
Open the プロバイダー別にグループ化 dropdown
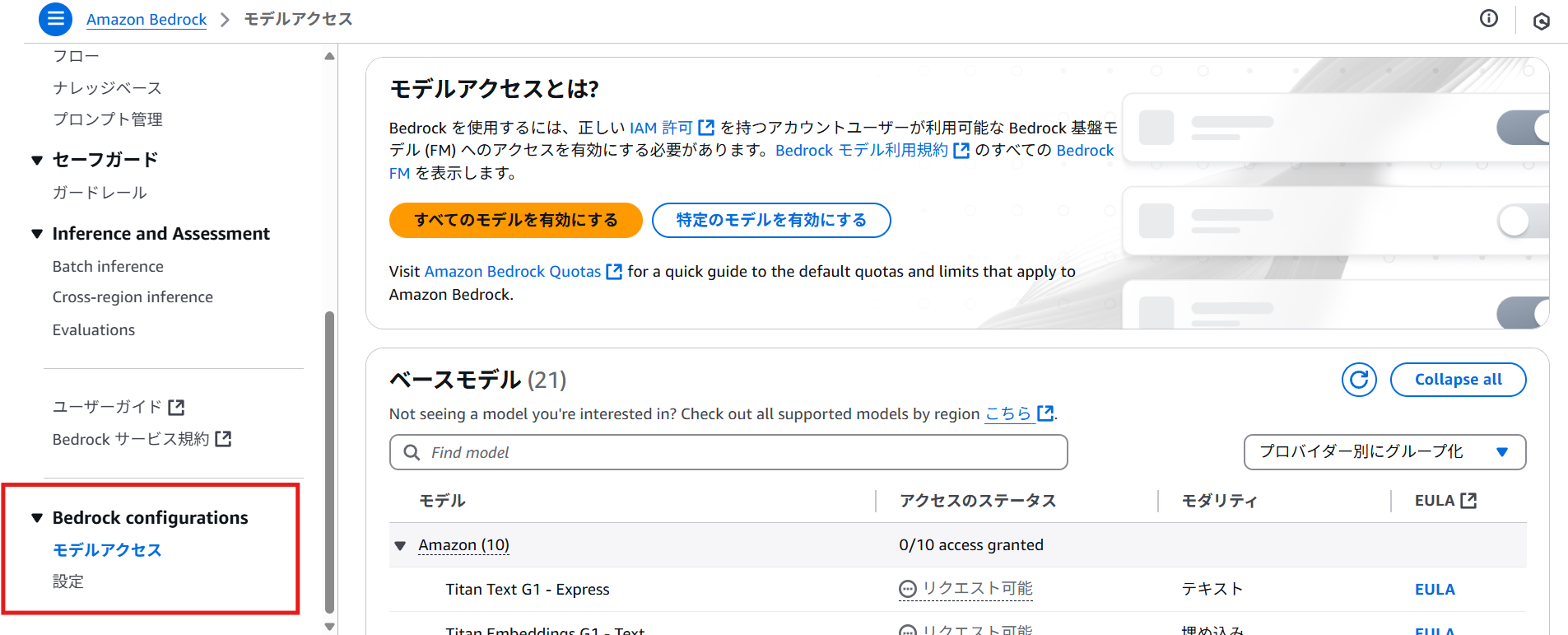1384,452
